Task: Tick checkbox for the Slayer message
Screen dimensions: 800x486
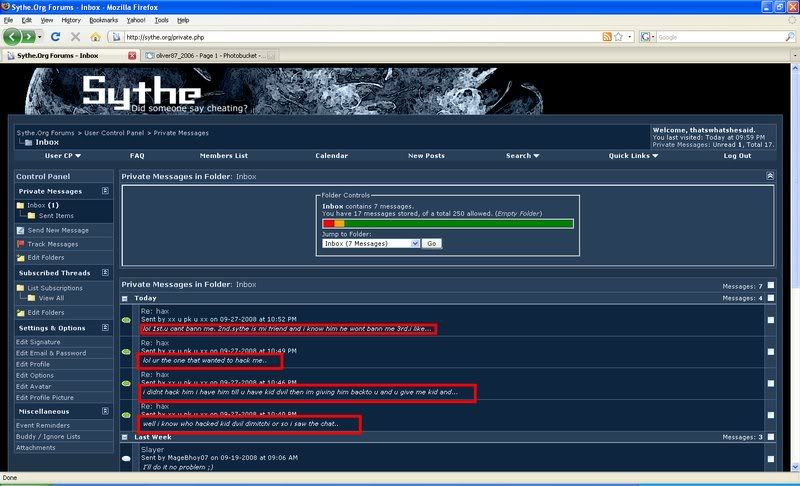Action: point(771,459)
